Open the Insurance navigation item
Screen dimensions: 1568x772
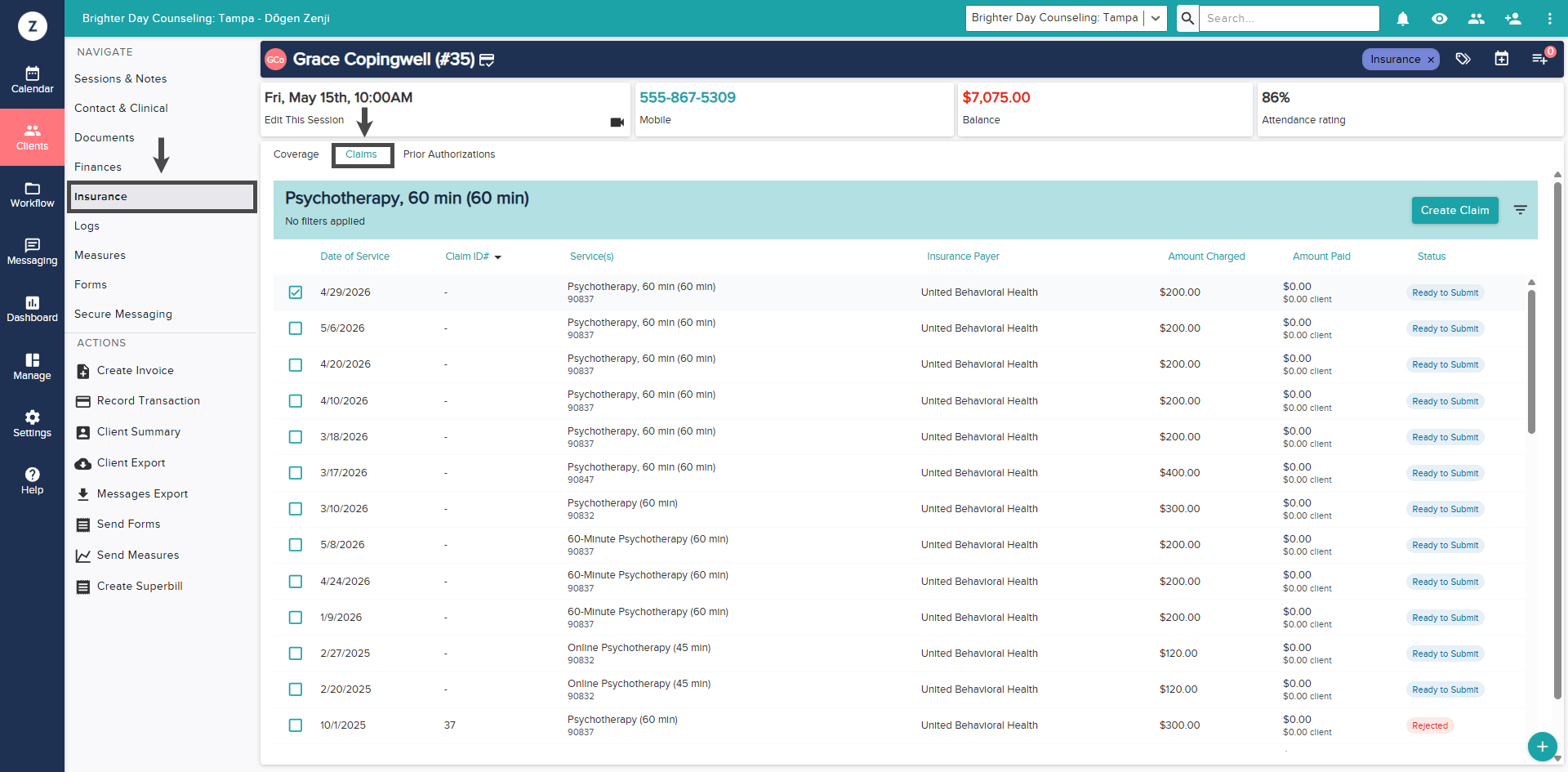click(x=162, y=197)
